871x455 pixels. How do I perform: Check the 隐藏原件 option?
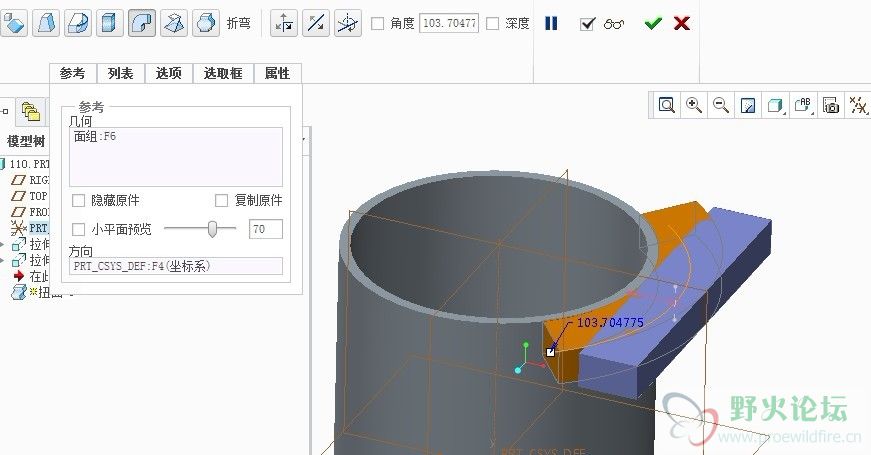[x=78, y=200]
